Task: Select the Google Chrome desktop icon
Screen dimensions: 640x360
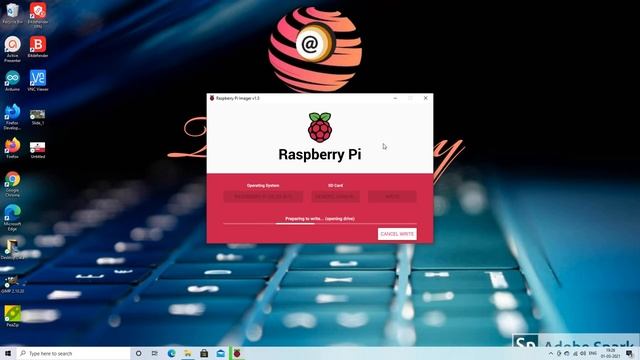Action: tap(12, 184)
